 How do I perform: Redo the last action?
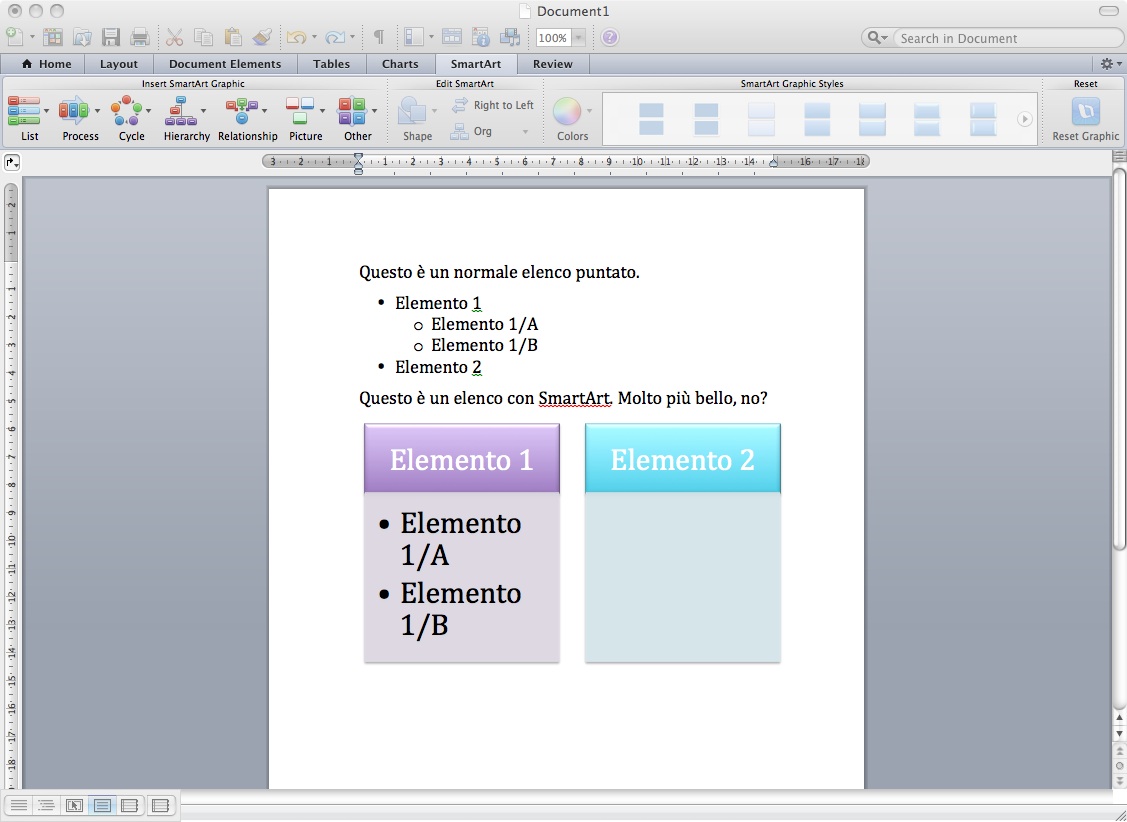(x=335, y=37)
